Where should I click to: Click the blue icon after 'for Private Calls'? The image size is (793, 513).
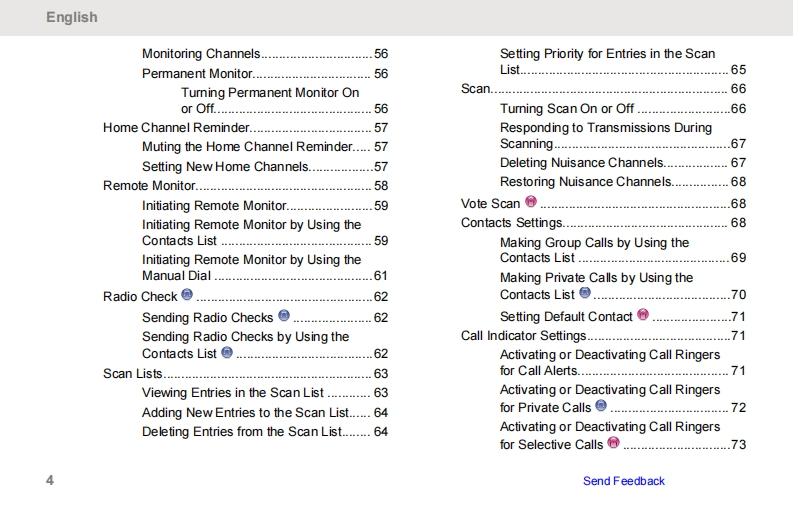(x=601, y=406)
